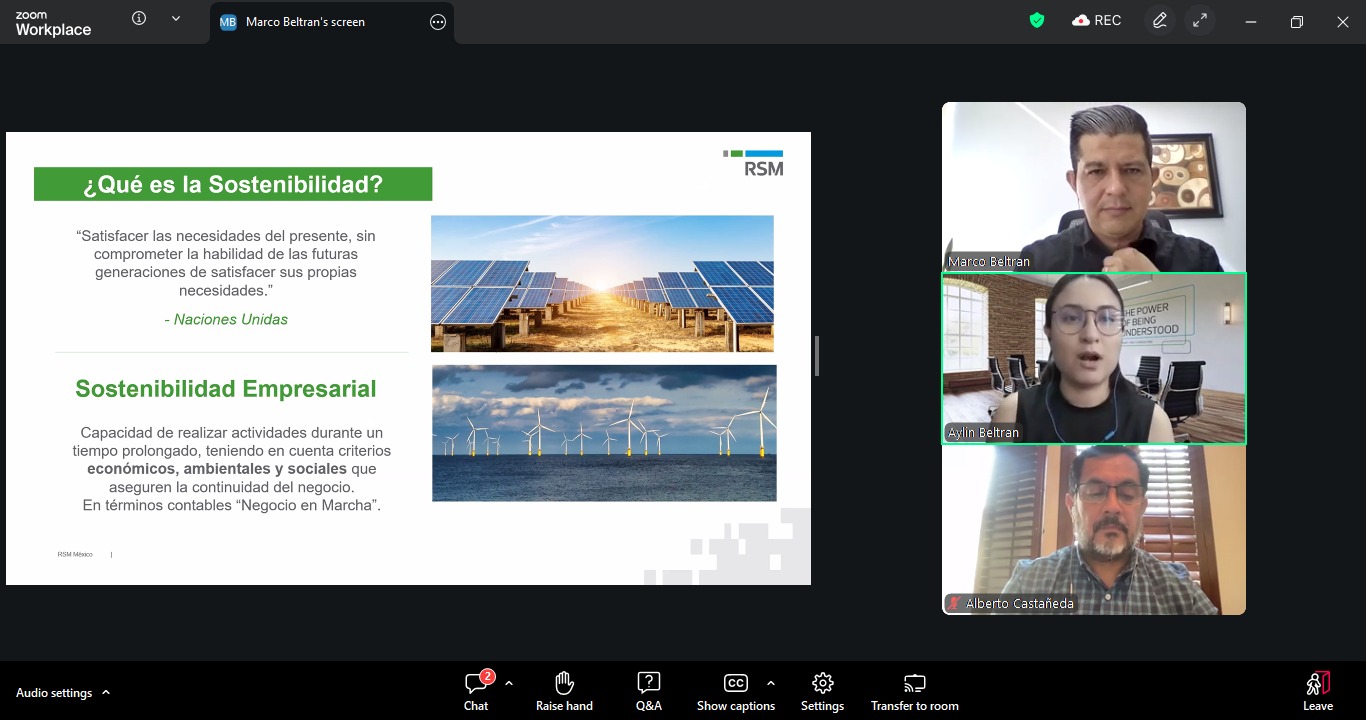Open meeting Settings gear
The height and width of the screenshot is (720, 1366).
tap(823, 691)
